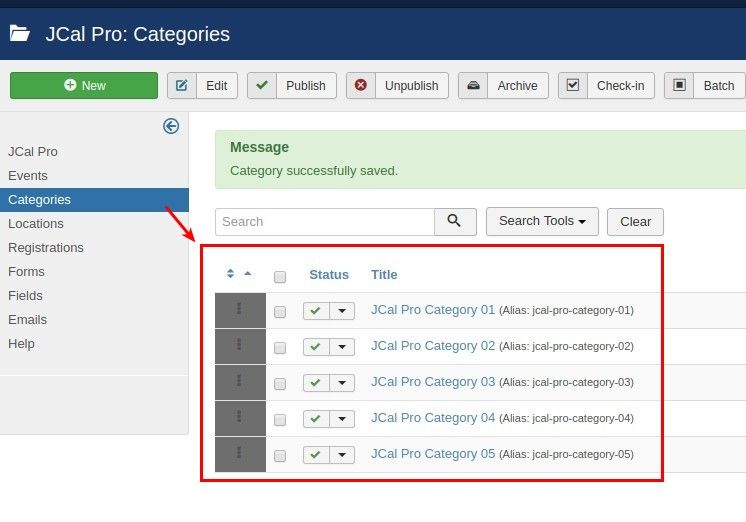
Task: Open JCal Pro Category 04 link
Action: pos(433,418)
